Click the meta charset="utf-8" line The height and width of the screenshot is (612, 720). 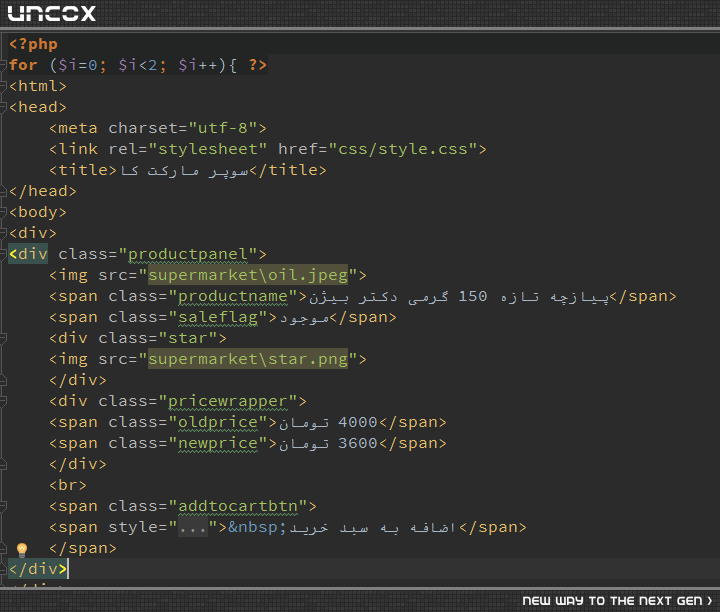pos(158,128)
